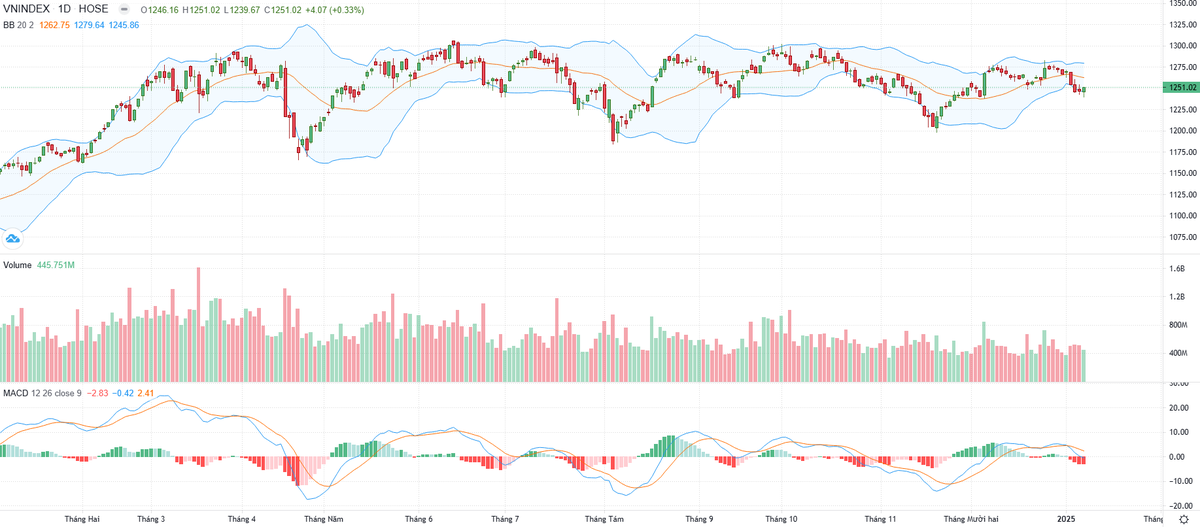1200x527 pixels.
Task: Click the TradingView cloud logo icon
Action: coord(13,236)
